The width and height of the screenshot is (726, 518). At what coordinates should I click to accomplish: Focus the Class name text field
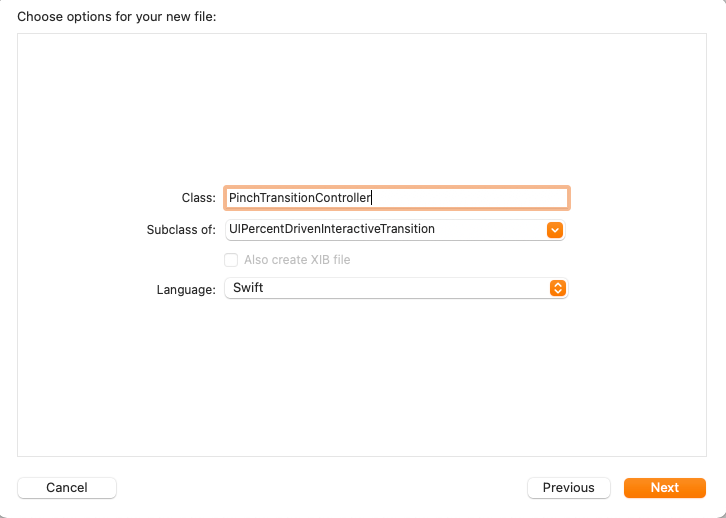click(397, 198)
